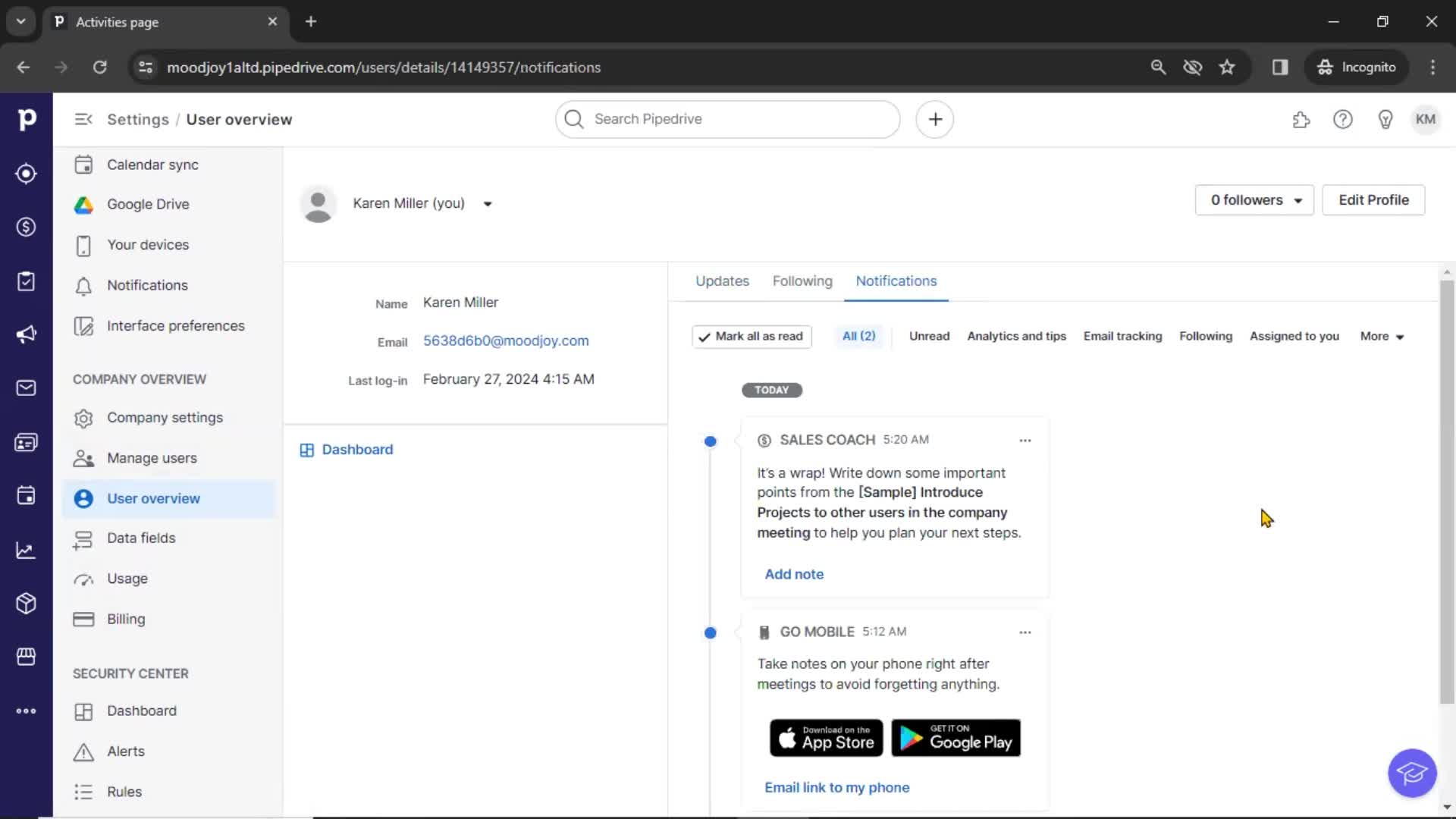Expand the 0 followers dropdown

click(x=1254, y=200)
